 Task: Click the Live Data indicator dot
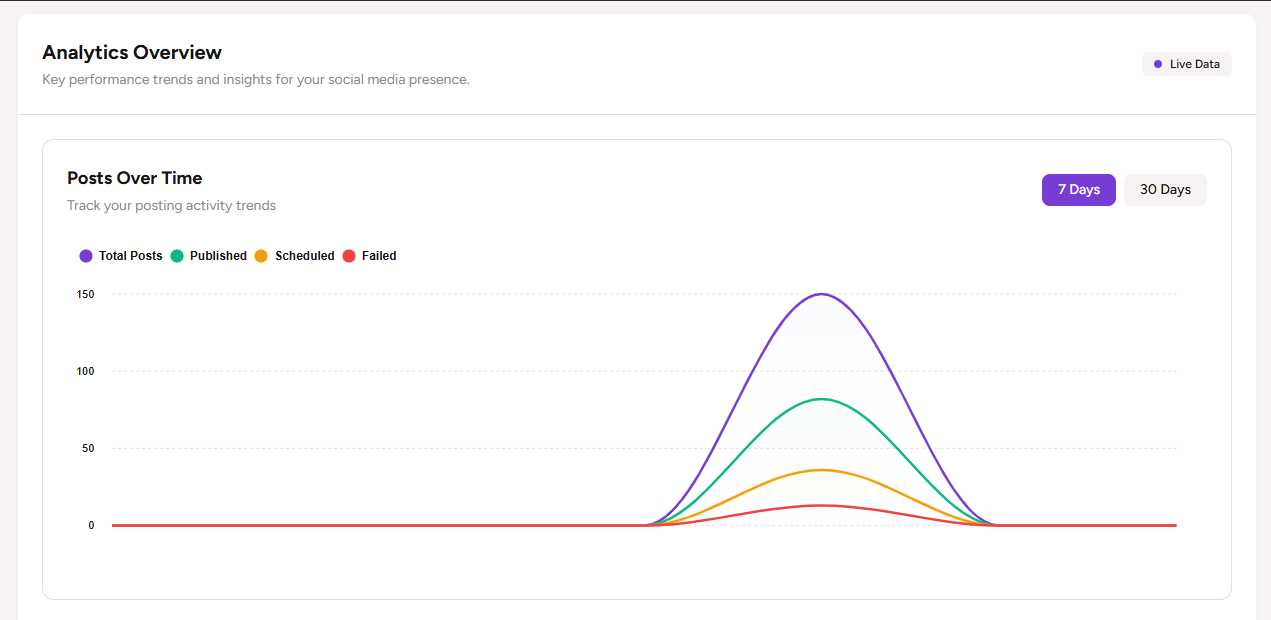click(1159, 63)
